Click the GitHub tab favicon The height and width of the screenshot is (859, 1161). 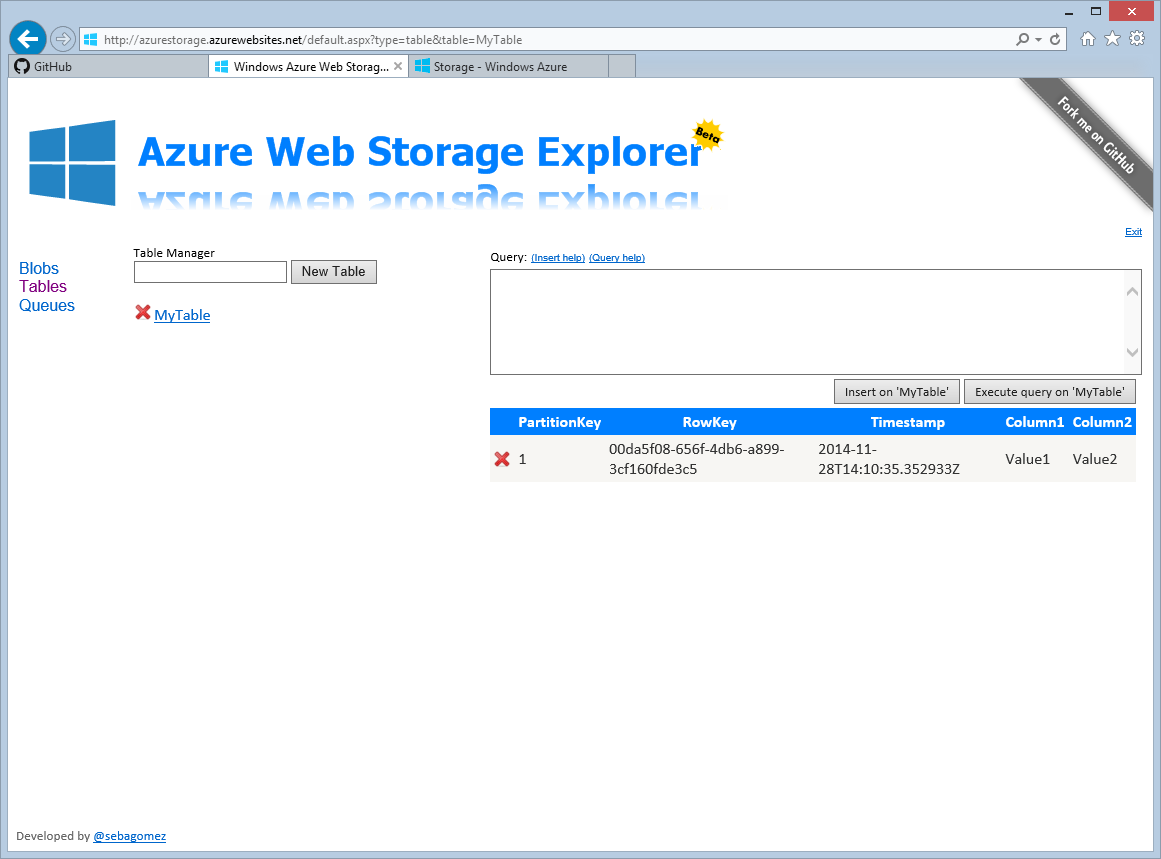tap(22, 66)
